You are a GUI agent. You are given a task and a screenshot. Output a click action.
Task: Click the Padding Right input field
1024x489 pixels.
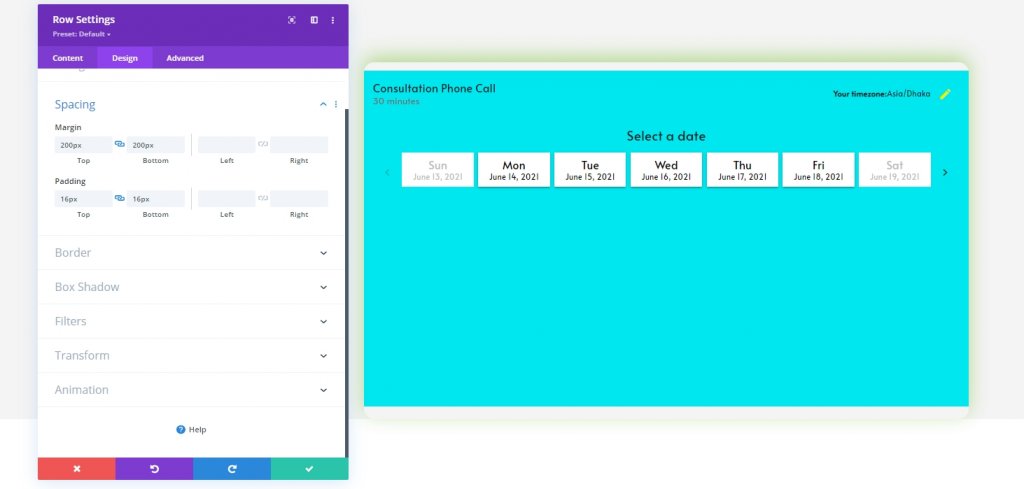click(299, 198)
